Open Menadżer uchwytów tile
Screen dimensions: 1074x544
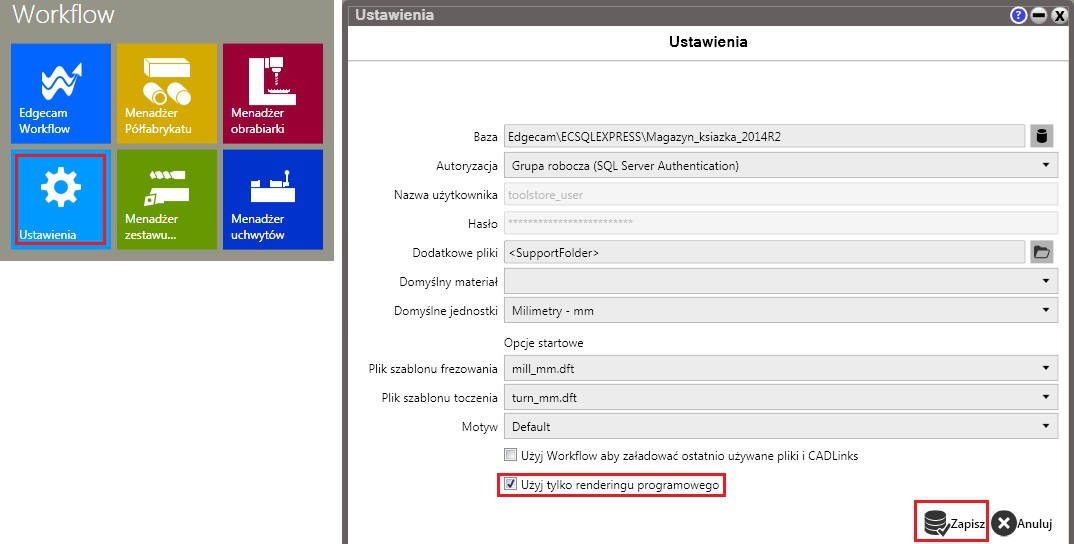point(273,199)
